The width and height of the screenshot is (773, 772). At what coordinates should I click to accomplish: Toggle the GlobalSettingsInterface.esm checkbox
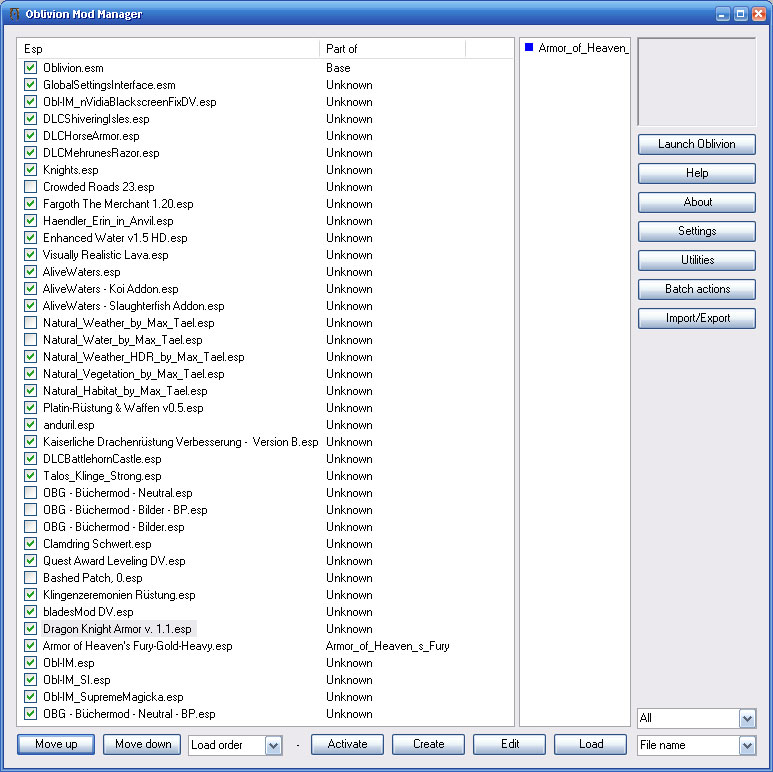(x=31, y=85)
